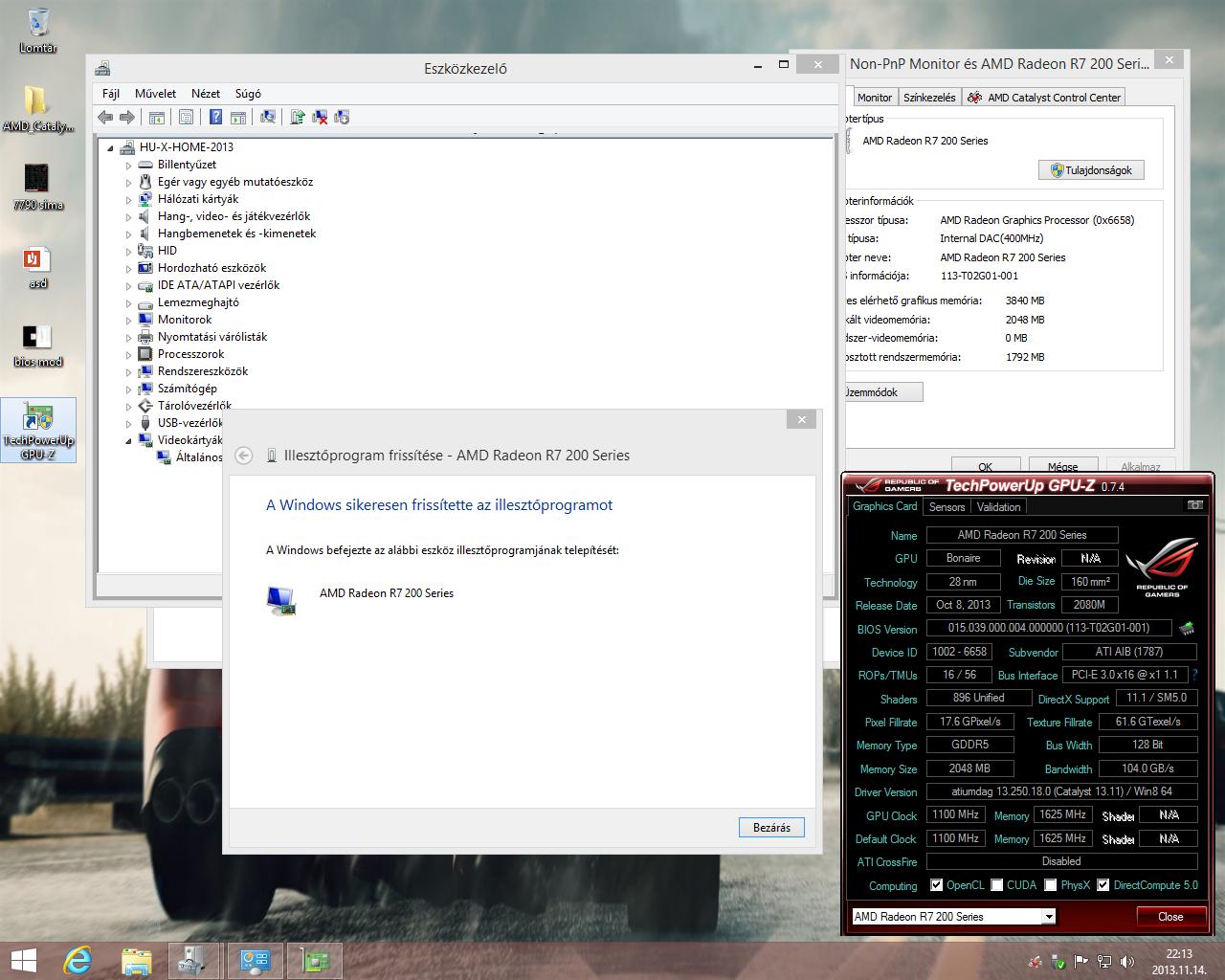Select the Lomtár recycle bin desktop icon
Image resolution: width=1225 pixels, height=980 pixels.
[x=38, y=29]
